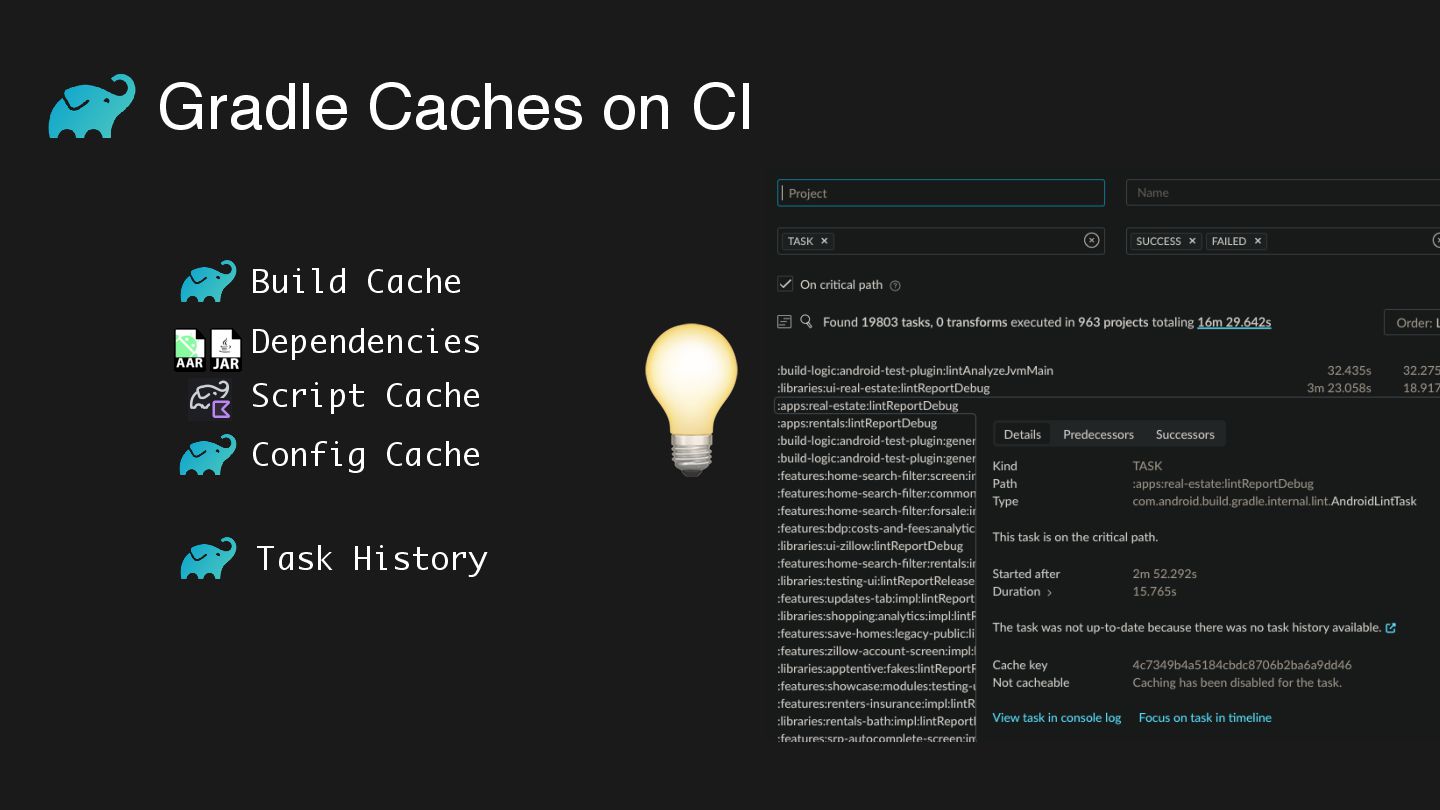Image resolution: width=1440 pixels, height=810 pixels.
Task: Click the help icon beside On critical path
Action: [x=895, y=285]
